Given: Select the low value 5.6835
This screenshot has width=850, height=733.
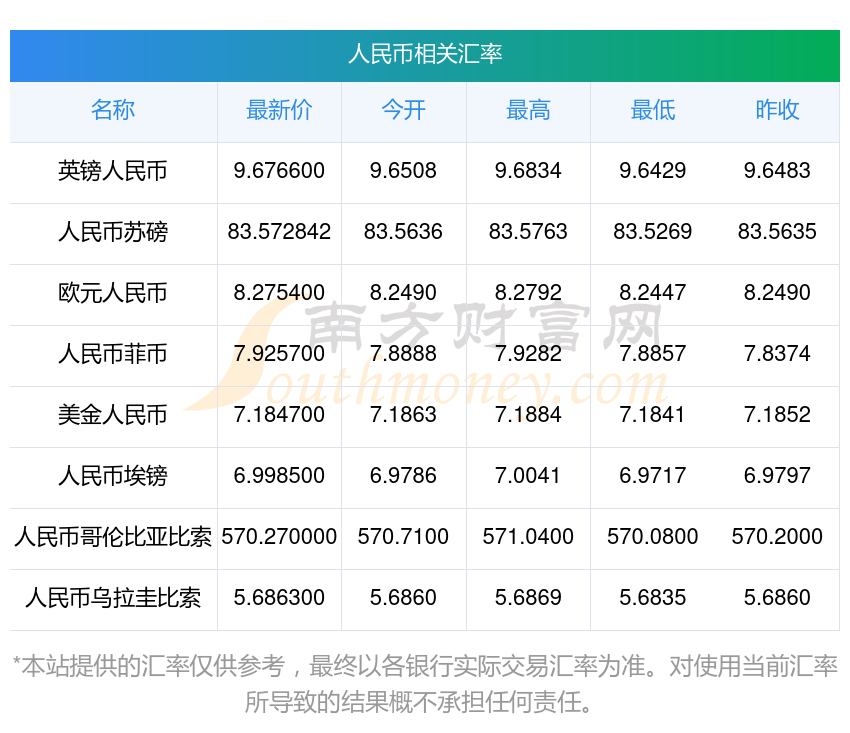Looking at the screenshot, I should (653, 598).
